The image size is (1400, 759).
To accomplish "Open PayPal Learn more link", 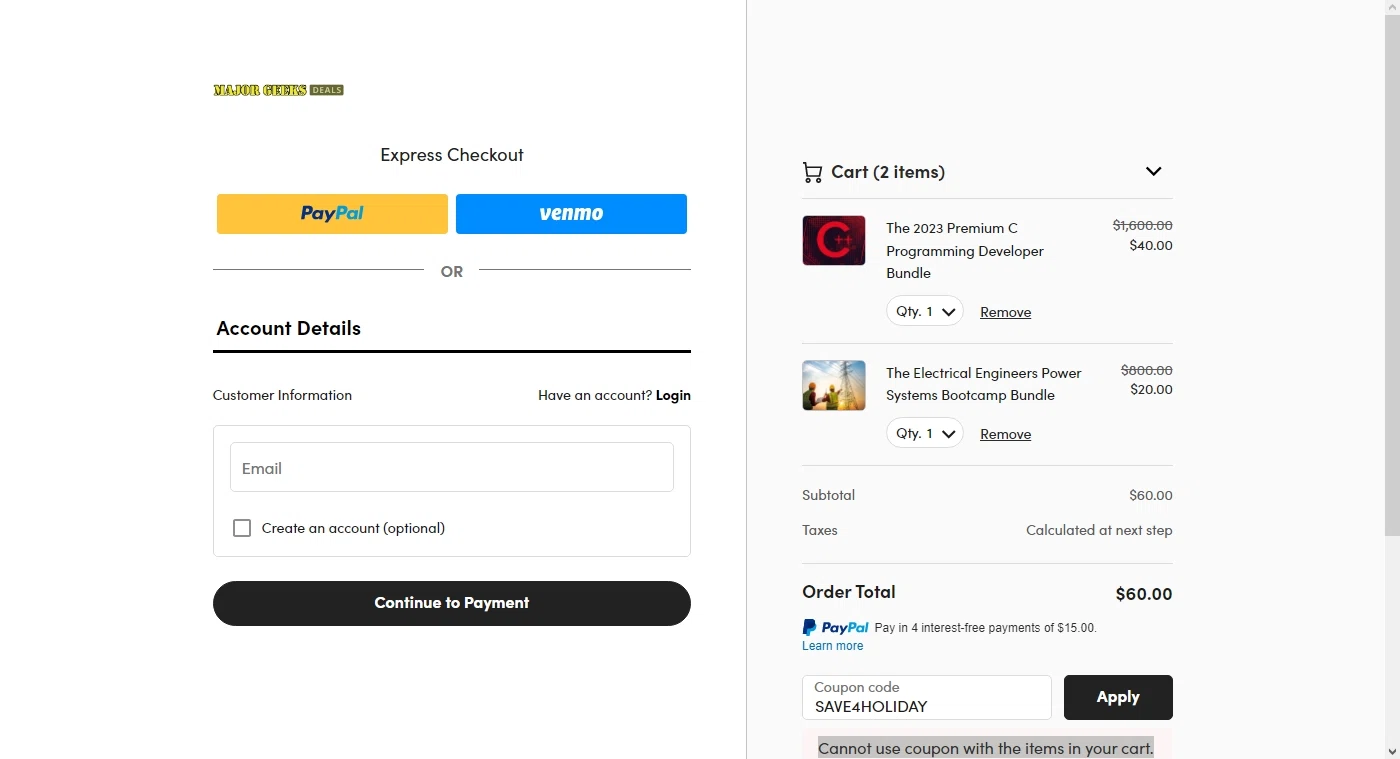I will [x=832, y=646].
